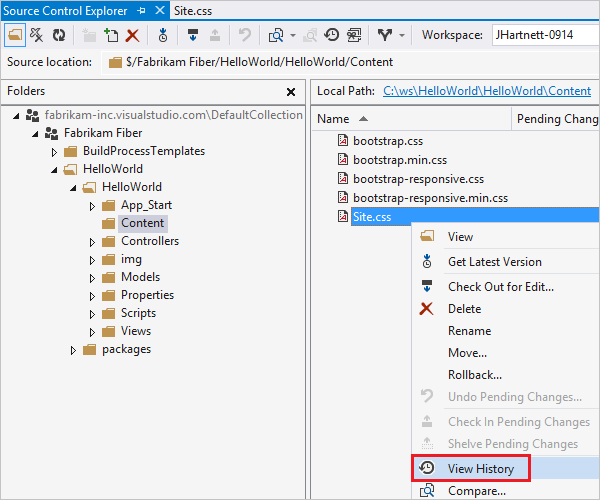Select bootstrap.css in file list
Screen dimensions: 600x500
tap(388, 141)
